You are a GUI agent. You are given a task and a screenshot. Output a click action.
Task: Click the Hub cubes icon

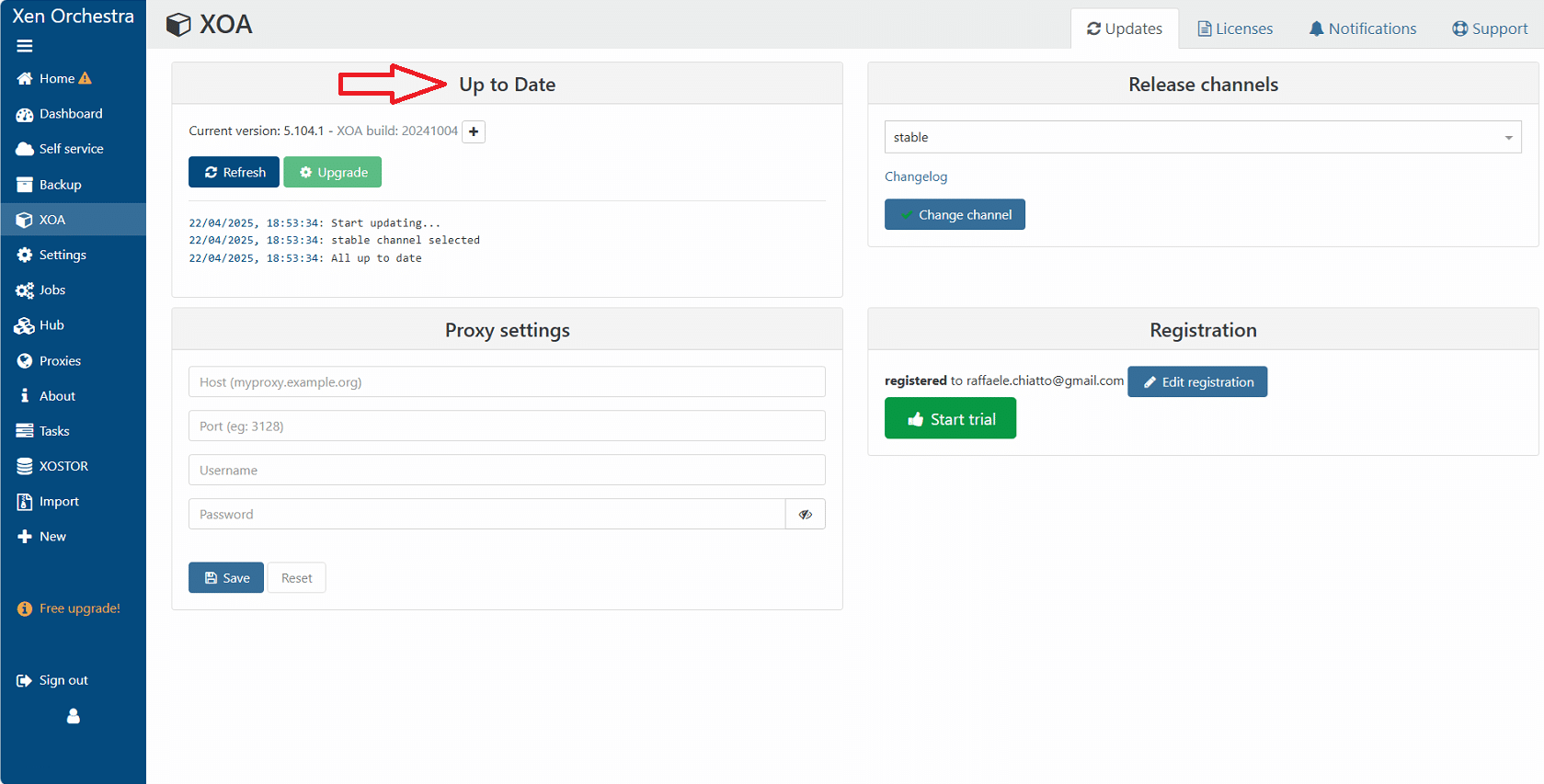25,325
